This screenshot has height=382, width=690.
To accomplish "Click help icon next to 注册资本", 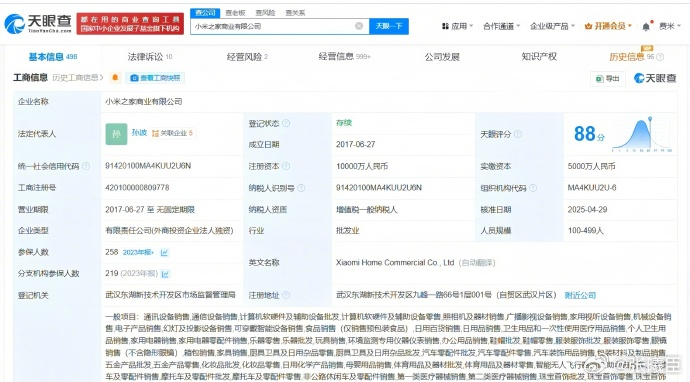I will click(286, 166).
